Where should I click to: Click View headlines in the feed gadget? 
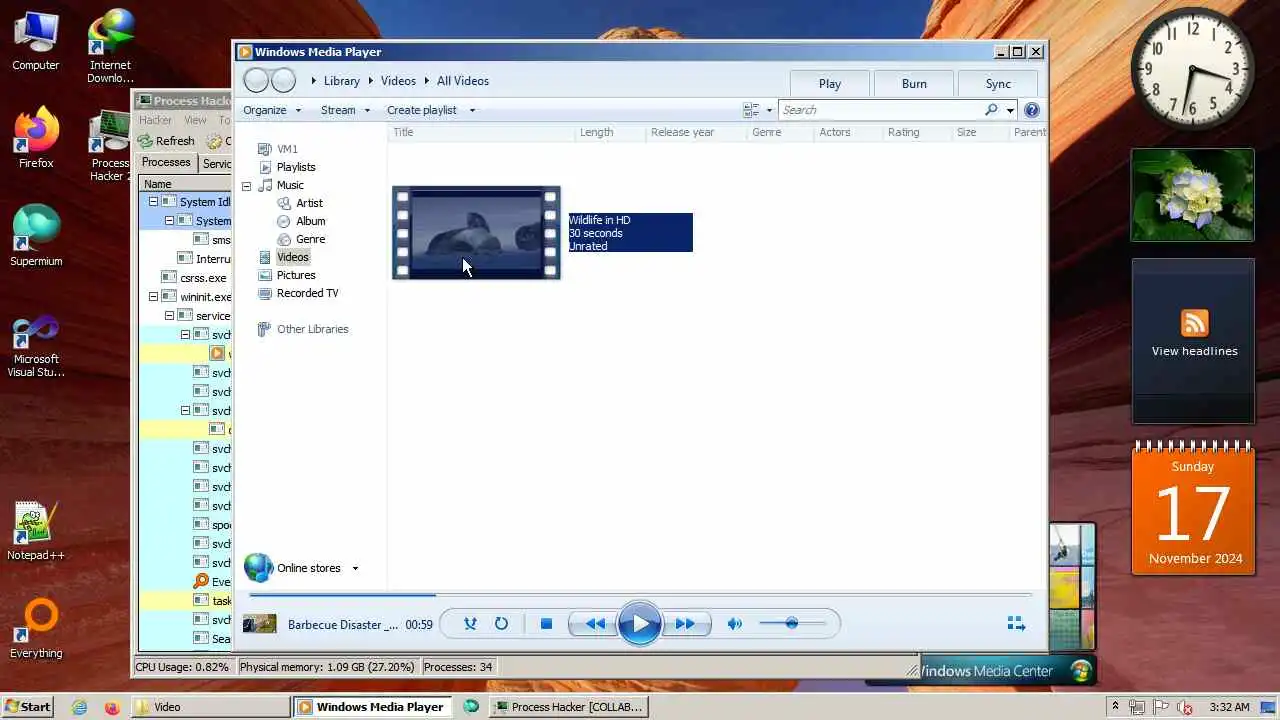1194,351
